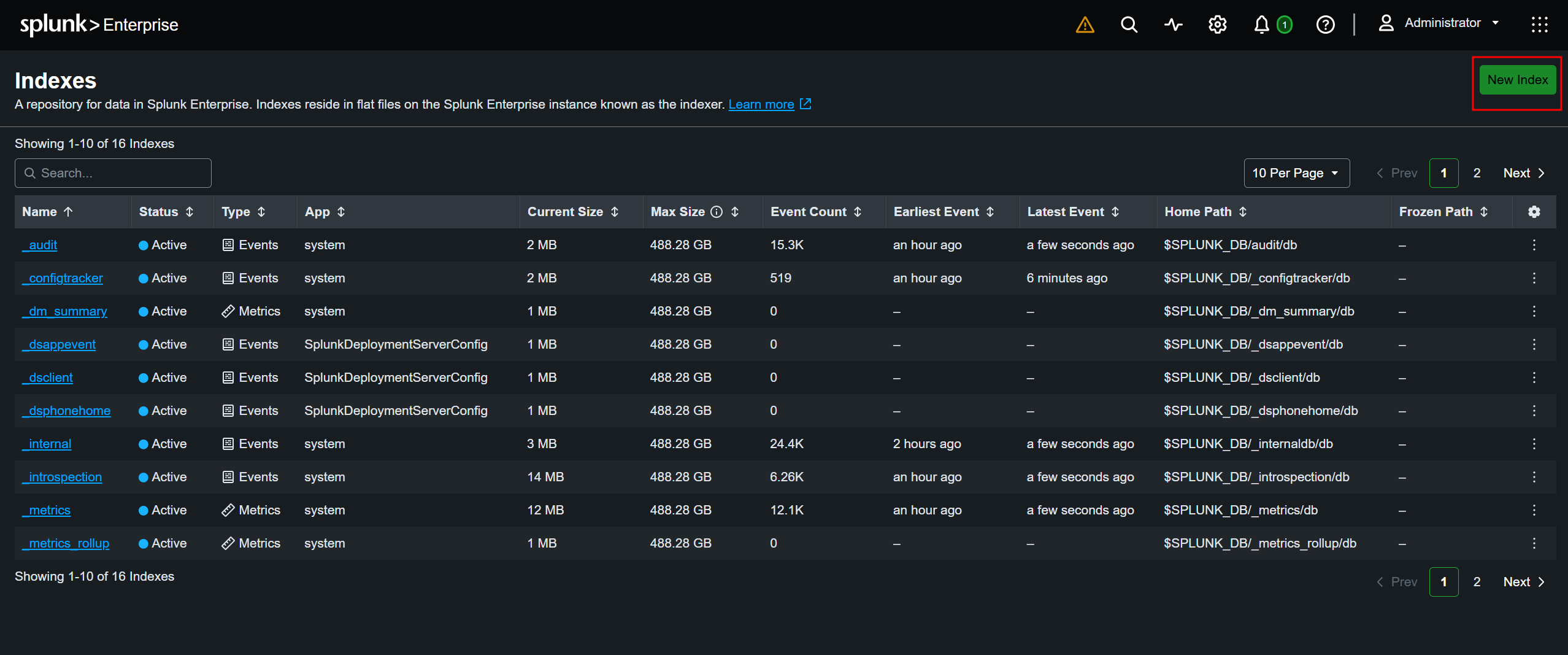Viewport: 1568px width, 655px height.
Task: Open the search magnifier in top bar
Action: tap(1129, 25)
